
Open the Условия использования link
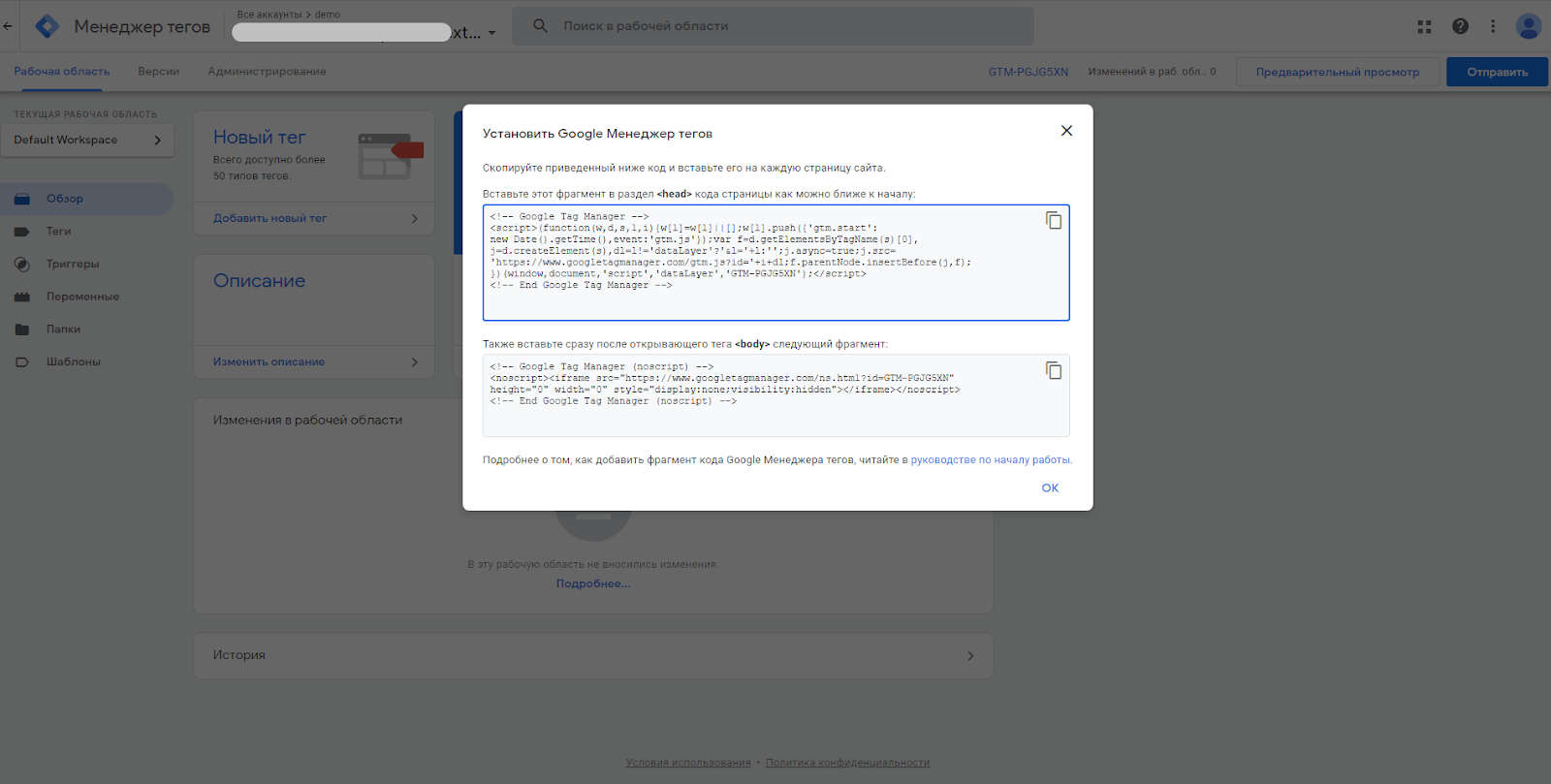(x=688, y=763)
